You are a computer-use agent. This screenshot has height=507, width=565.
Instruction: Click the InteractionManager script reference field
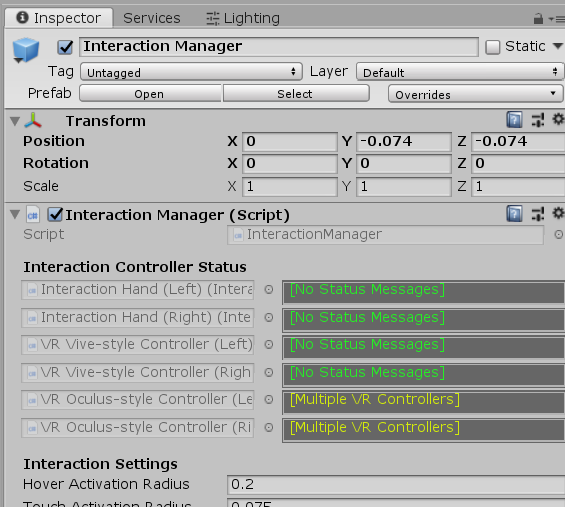pos(385,235)
